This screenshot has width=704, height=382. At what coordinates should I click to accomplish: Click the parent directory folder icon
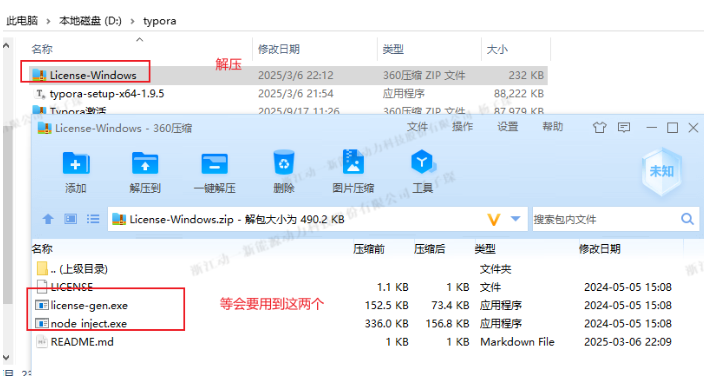coord(42,268)
